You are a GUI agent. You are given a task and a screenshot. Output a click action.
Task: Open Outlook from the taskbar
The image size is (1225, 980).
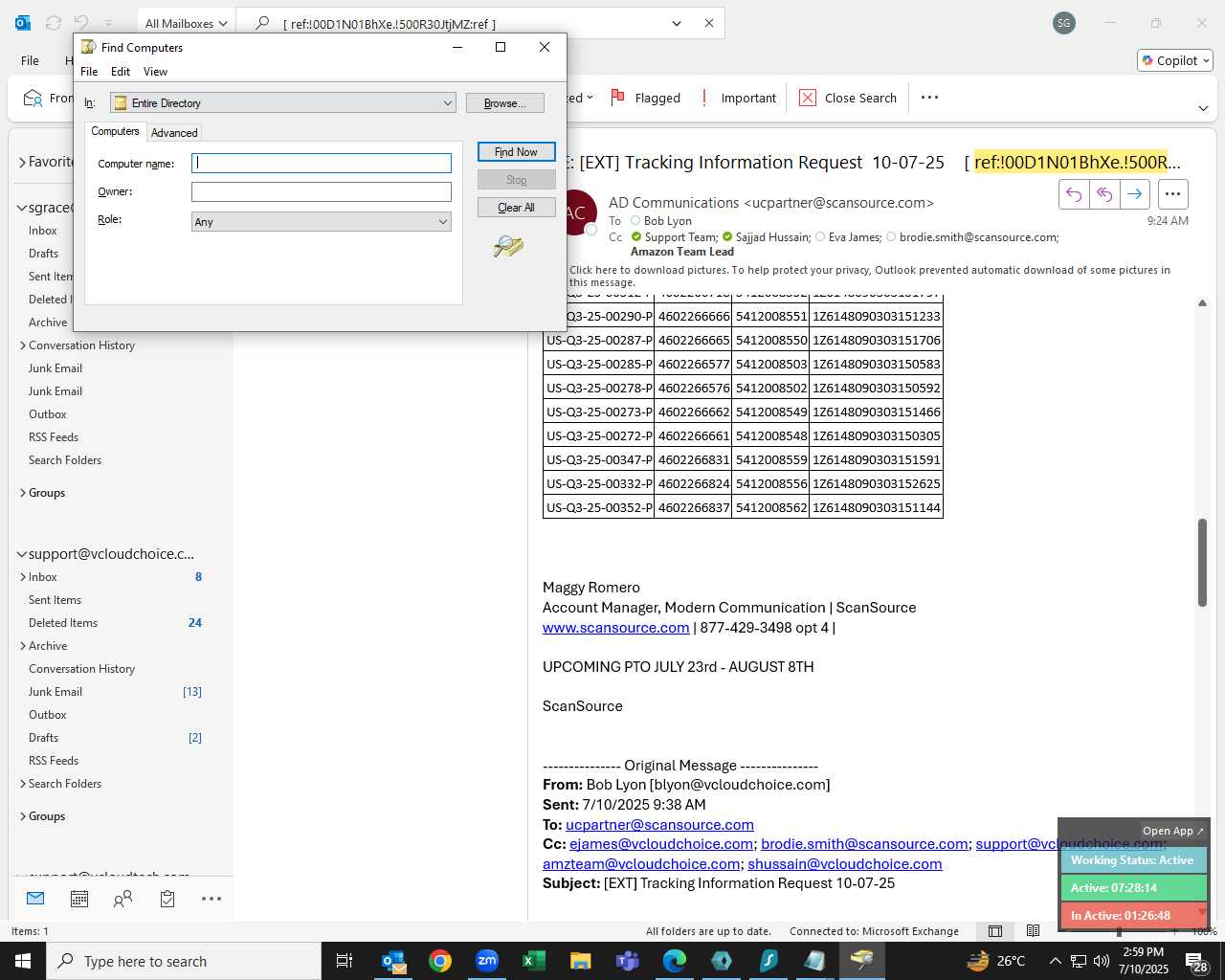[393, 961]
